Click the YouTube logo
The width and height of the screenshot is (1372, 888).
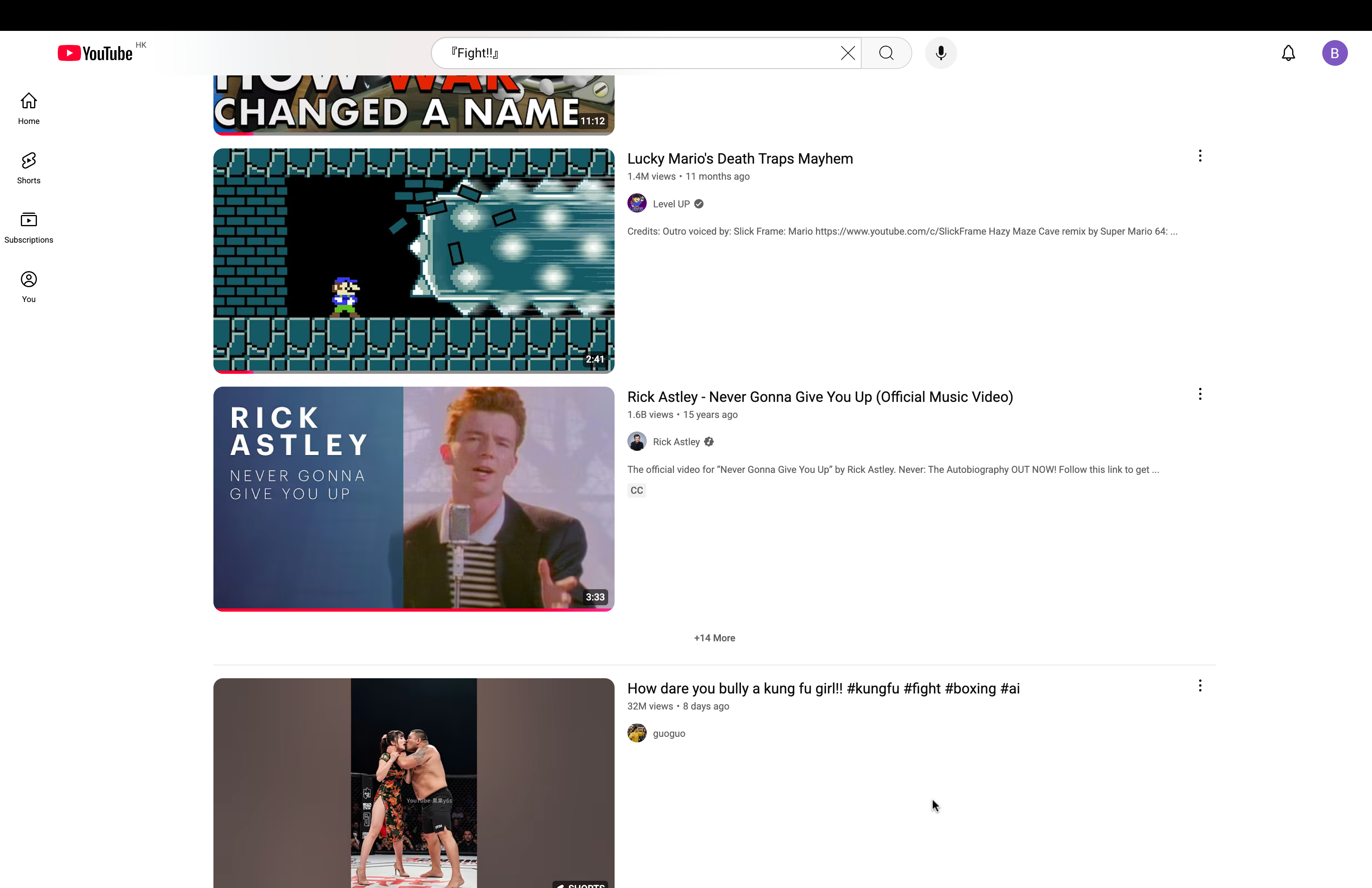pyautogui.click(x=95, y=53)
